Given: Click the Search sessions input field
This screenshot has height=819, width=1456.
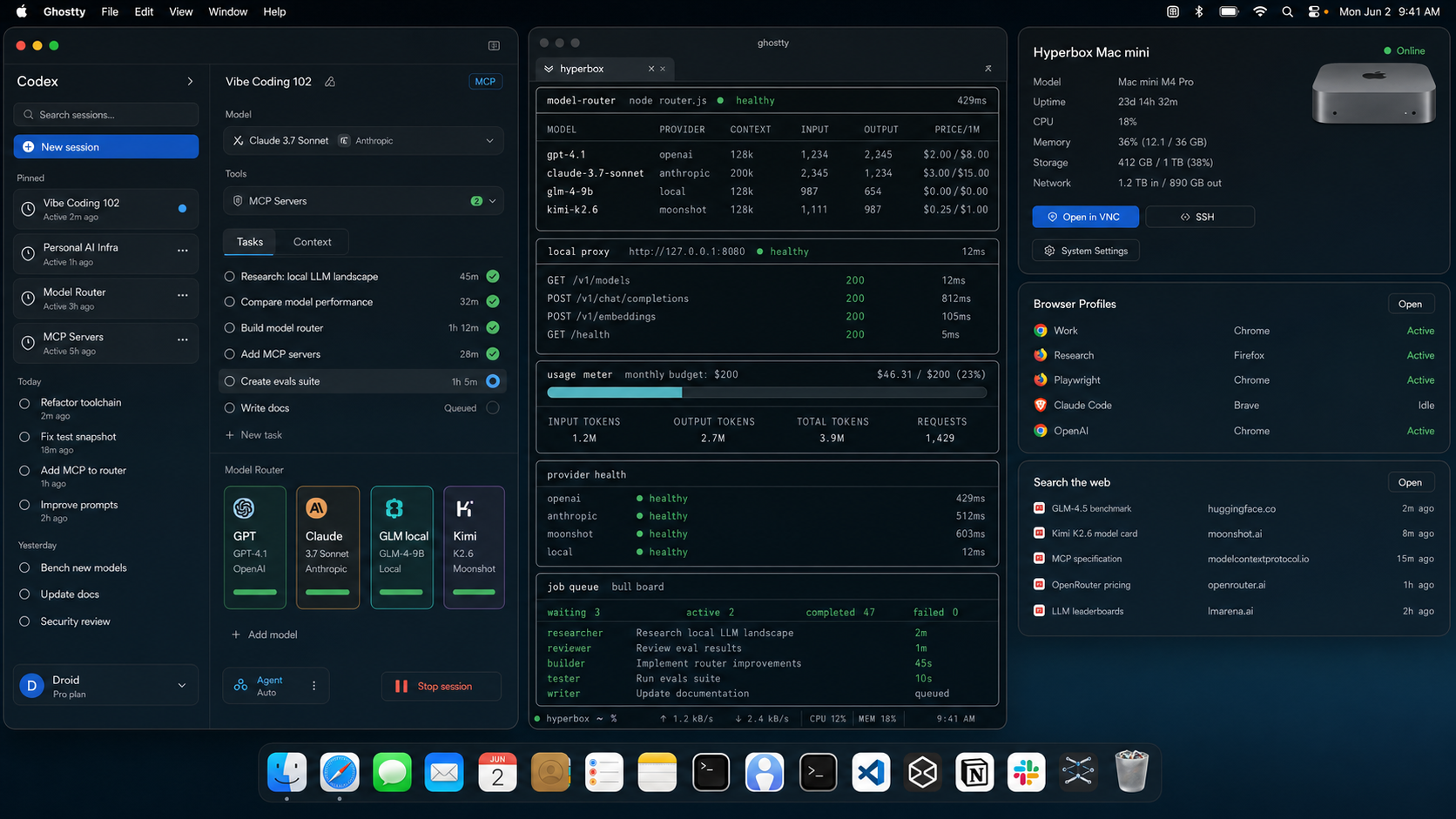Looking at the screenshot, I should (x=105, y=115).
